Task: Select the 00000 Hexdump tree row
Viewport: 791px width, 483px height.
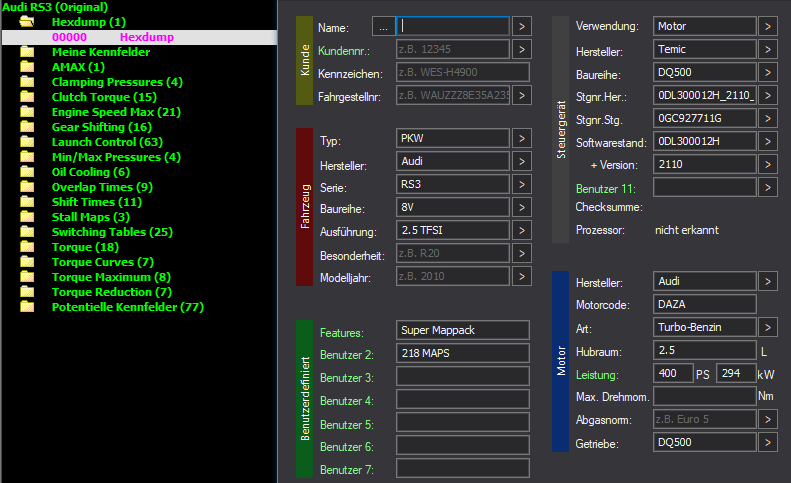Action: (x=139, y=37)
